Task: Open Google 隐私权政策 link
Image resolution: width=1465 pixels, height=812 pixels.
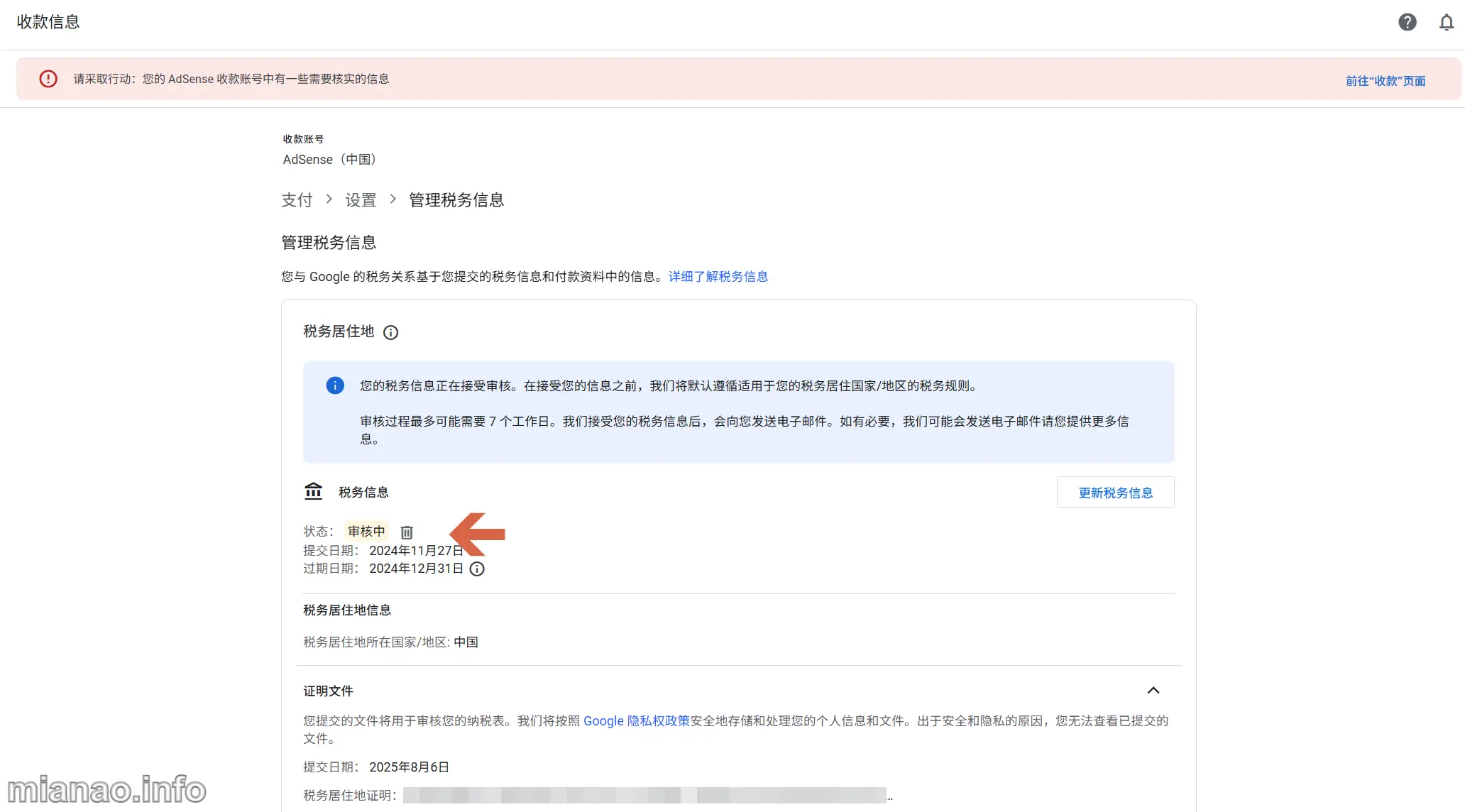Action: coord(636,721)
